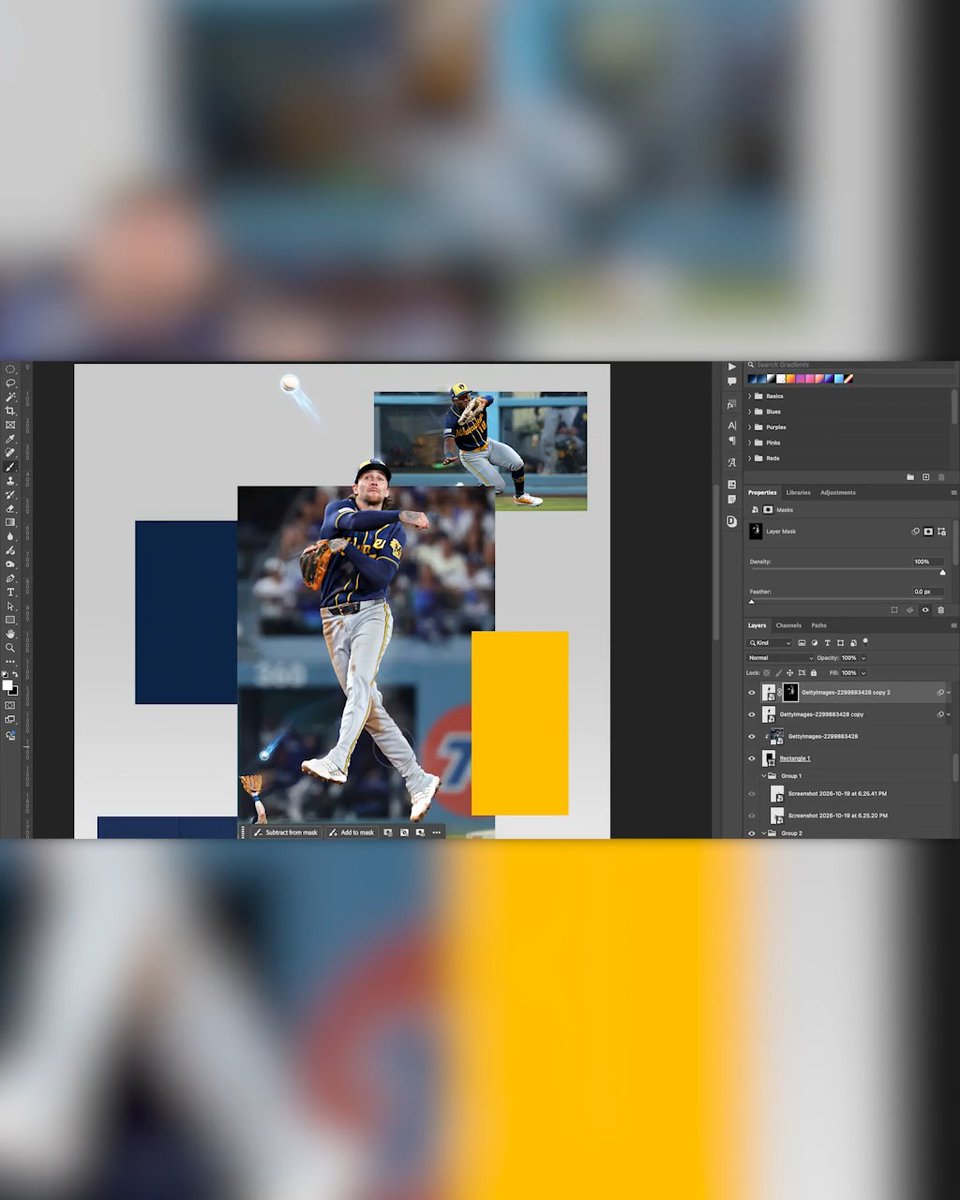The width and height of the screenshot is (960, 1200).
Task: Select the Spot Healing Brush tool
Action: [10, 452]
